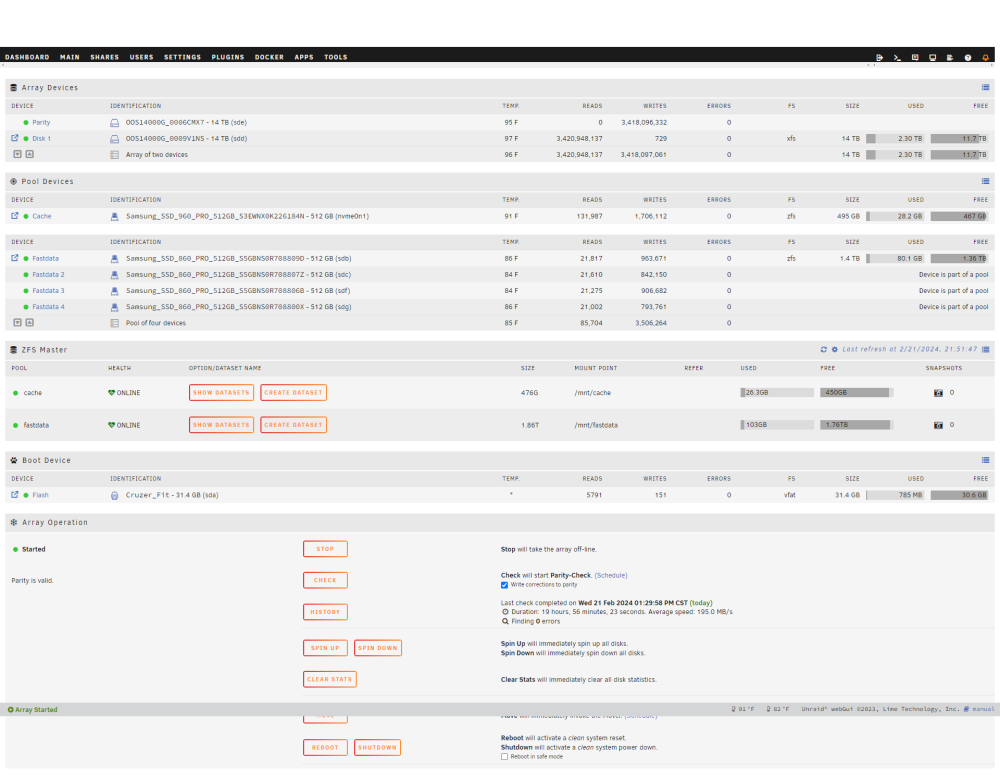
Task: Click the Fastdata 2 SSD device icon
Action: point(115,275)
